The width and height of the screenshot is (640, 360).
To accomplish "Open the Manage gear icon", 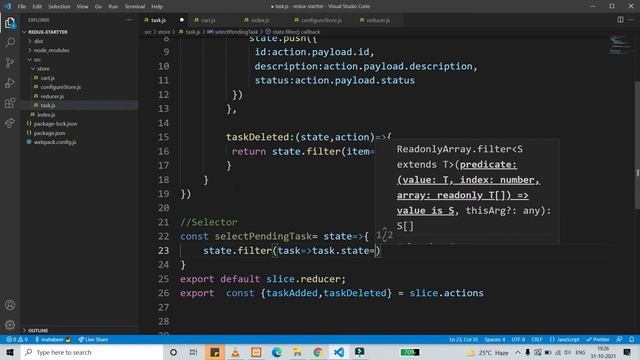I will pyautogui.click(x=10, y=325).
